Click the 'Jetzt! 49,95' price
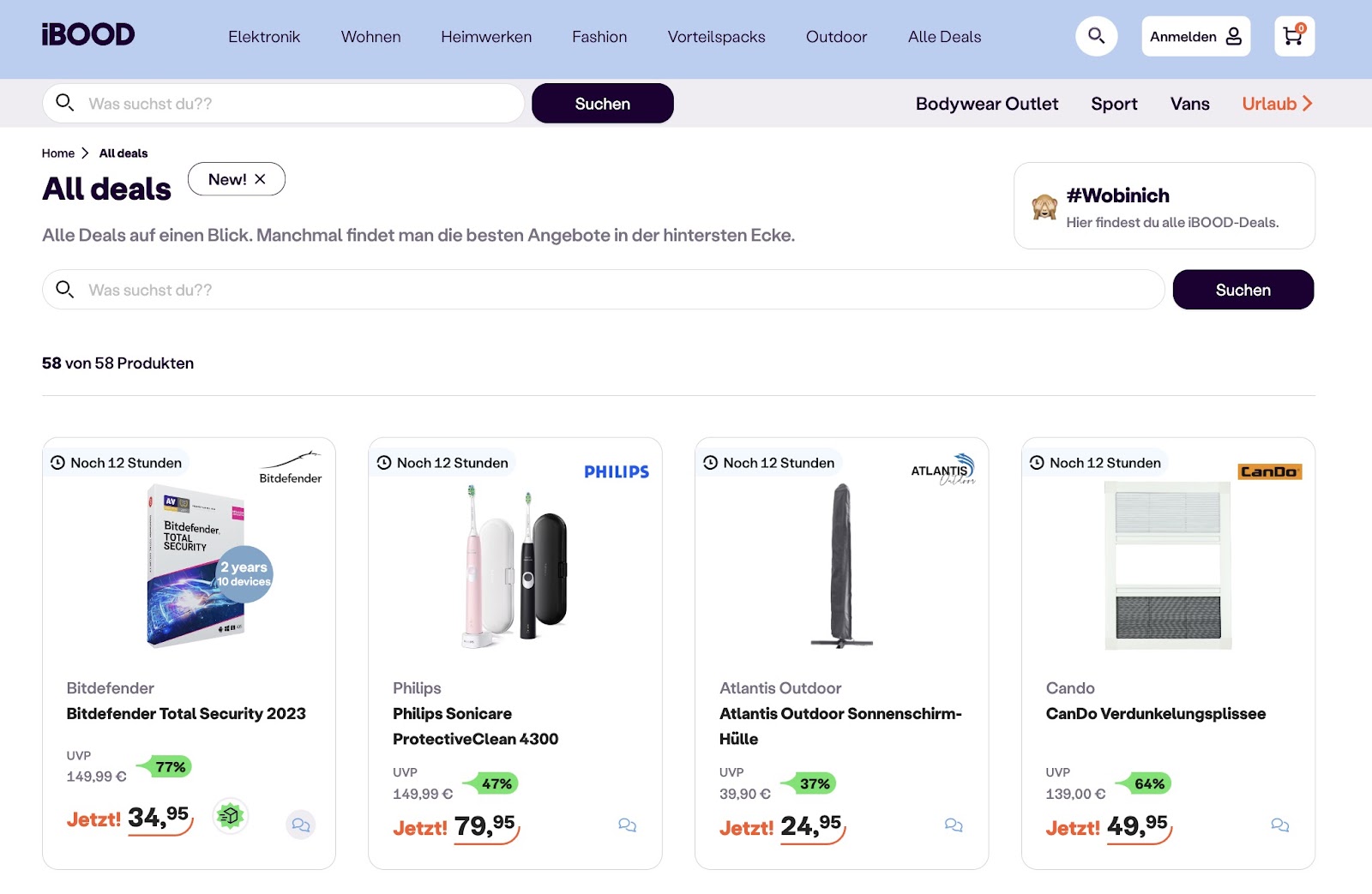Image resolution: width=1372 pixels, height=894 pixels. (x=1109, y=827)
